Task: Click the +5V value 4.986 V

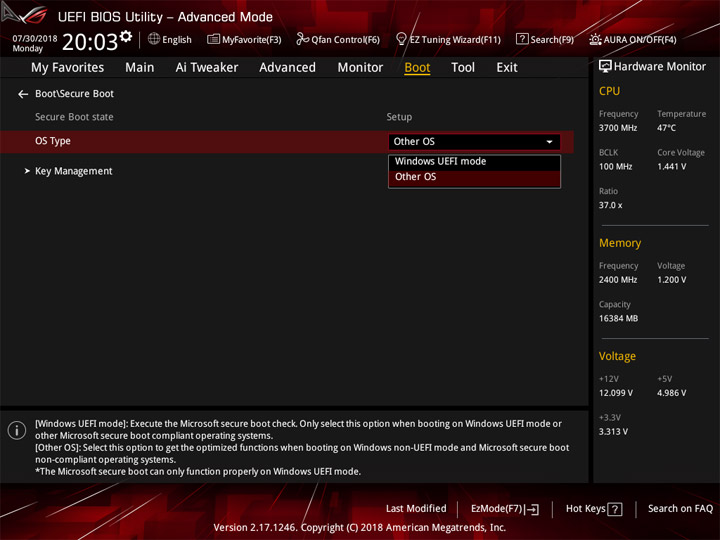Action: pos(672,393)
